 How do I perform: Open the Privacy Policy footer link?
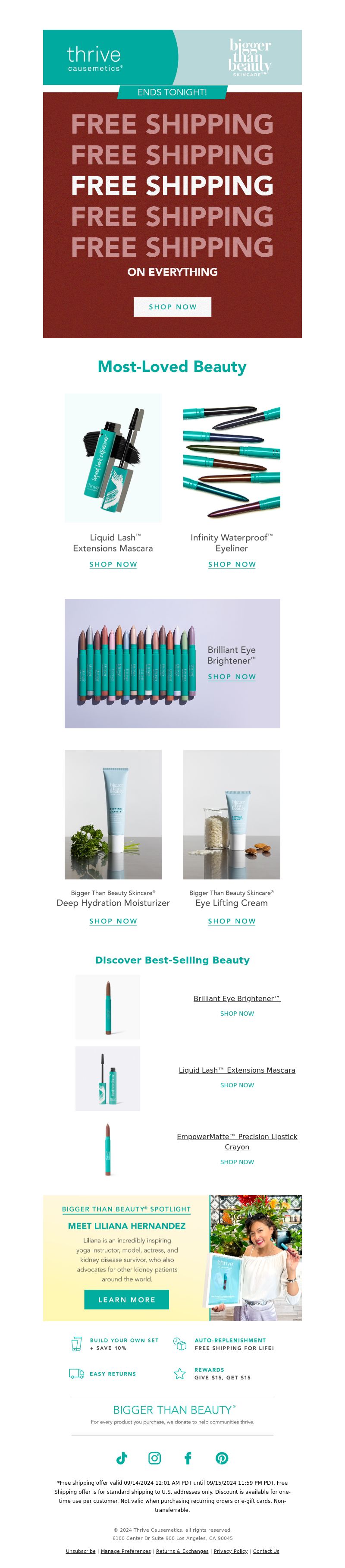(231, 1551)
